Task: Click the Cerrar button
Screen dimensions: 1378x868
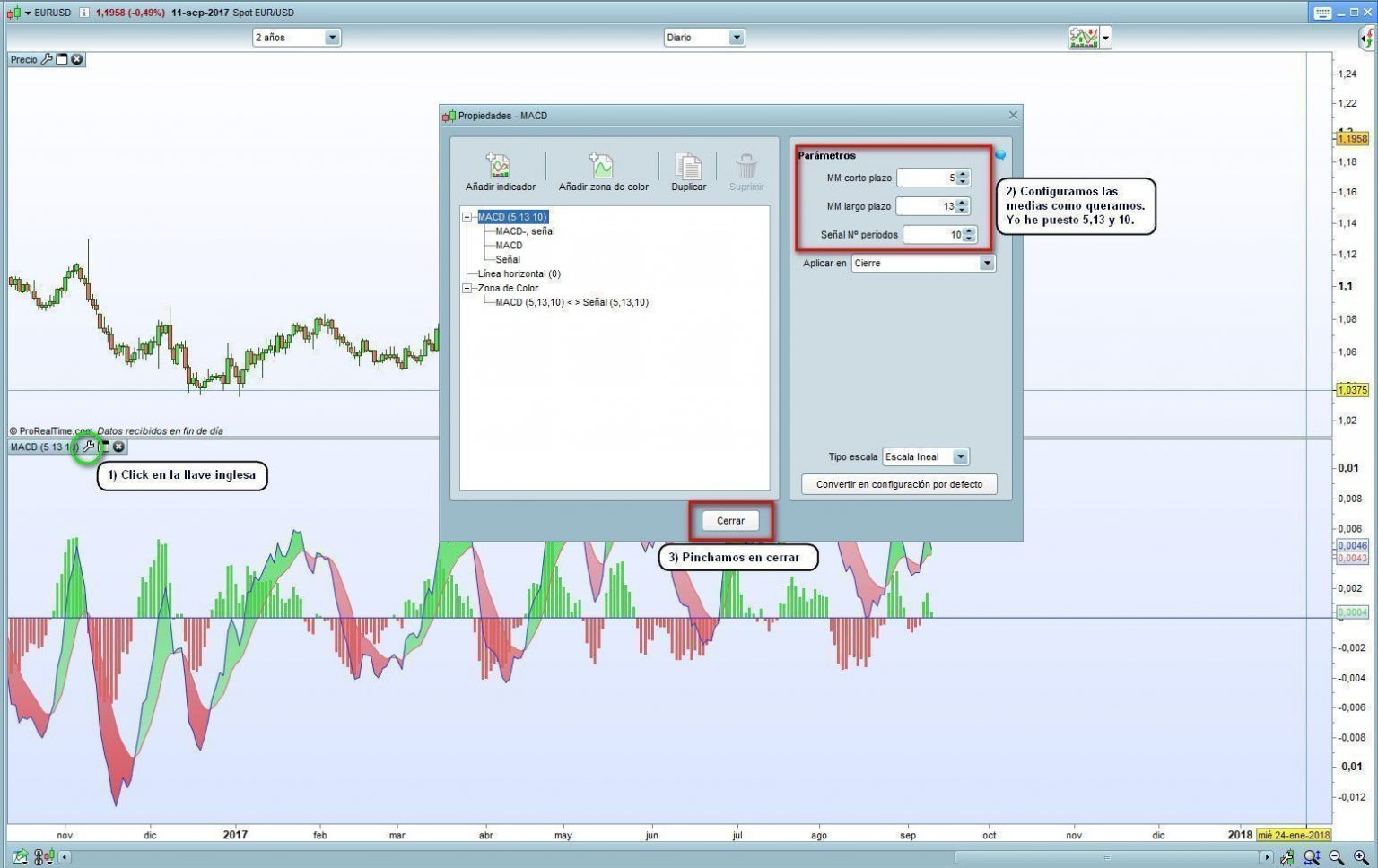Action: (730, 521)
